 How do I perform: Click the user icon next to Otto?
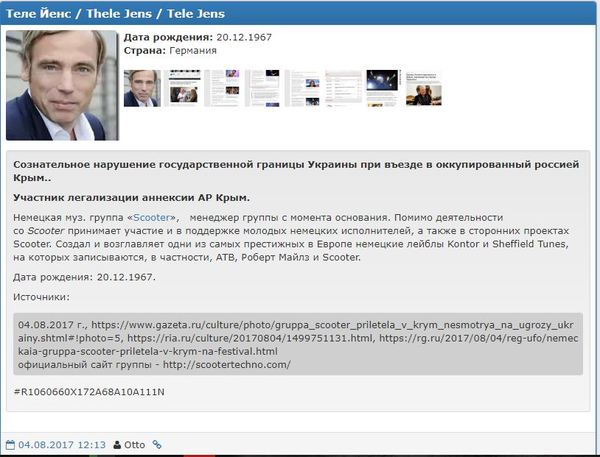(117, 445)
